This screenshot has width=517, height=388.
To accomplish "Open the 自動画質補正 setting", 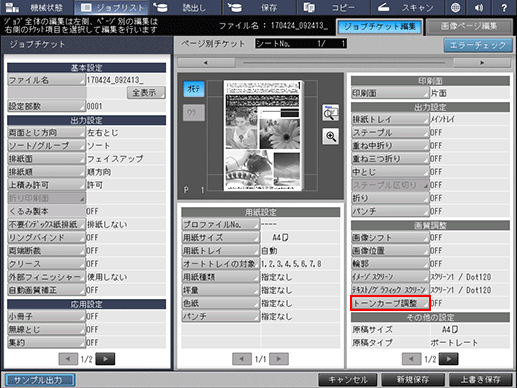I will [46, 290].
